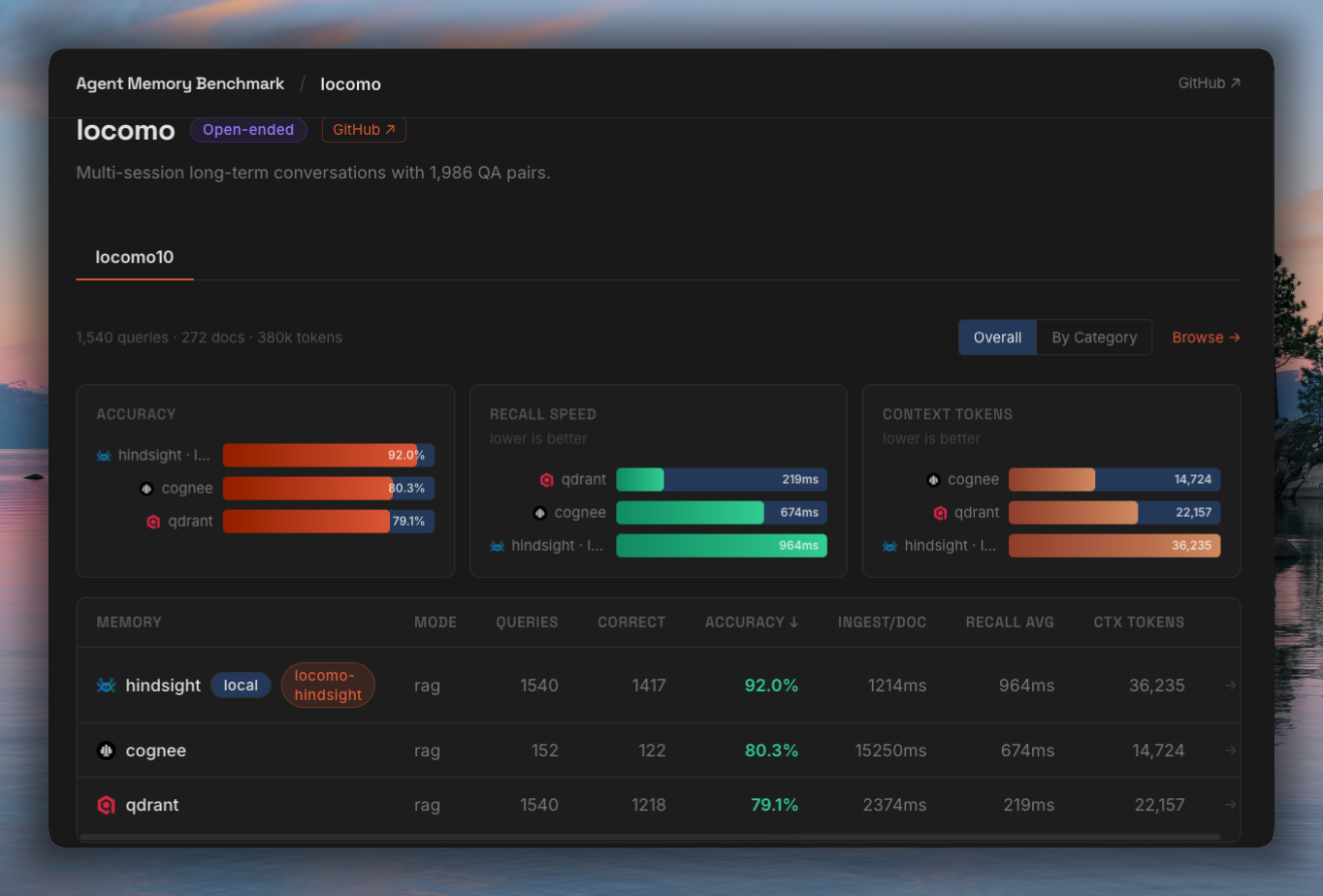1323x896 pixels.
Task: Switch view to Overall
Action: (997, 337)
